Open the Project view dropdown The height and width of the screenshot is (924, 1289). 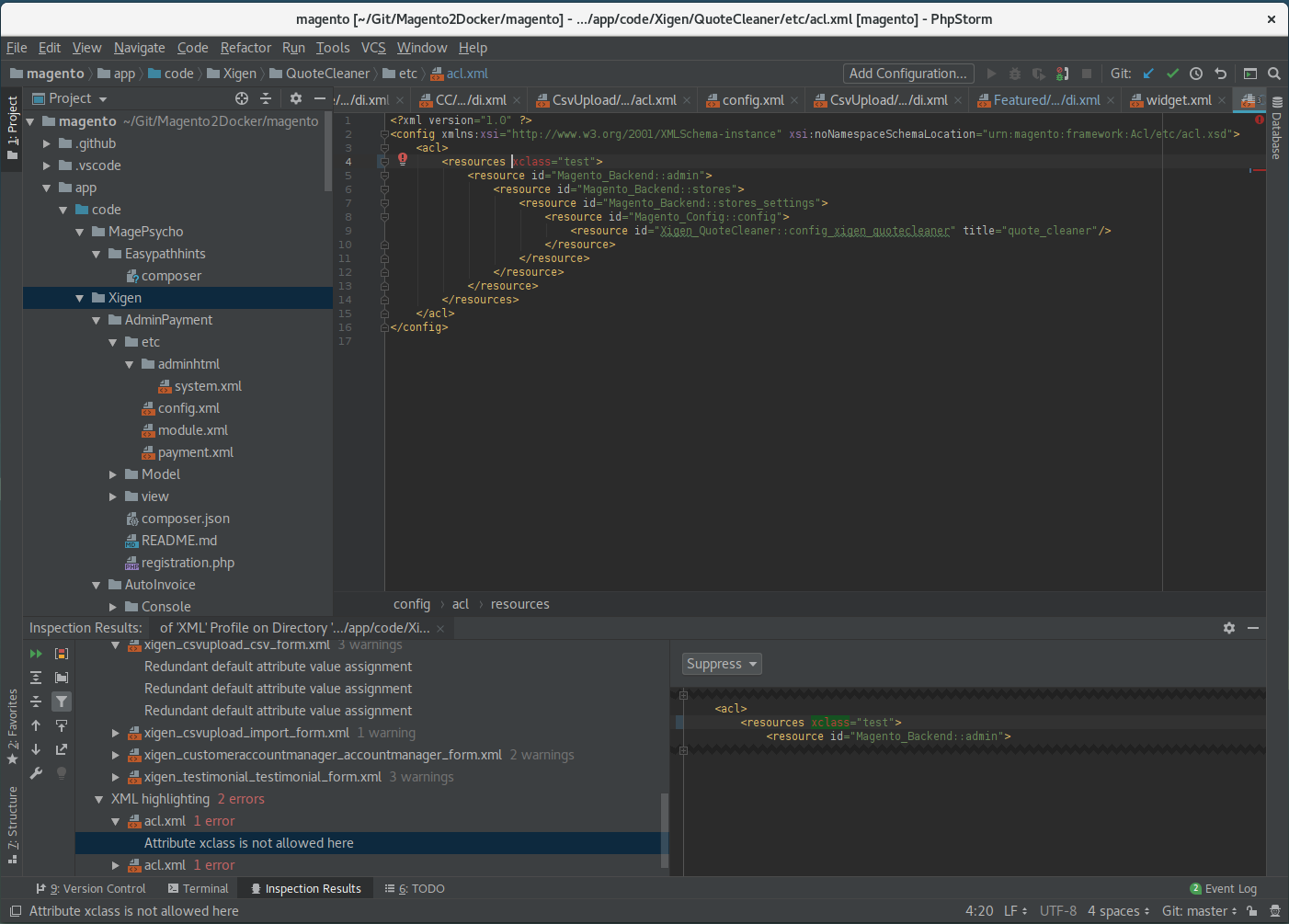(x=77, y=98)
